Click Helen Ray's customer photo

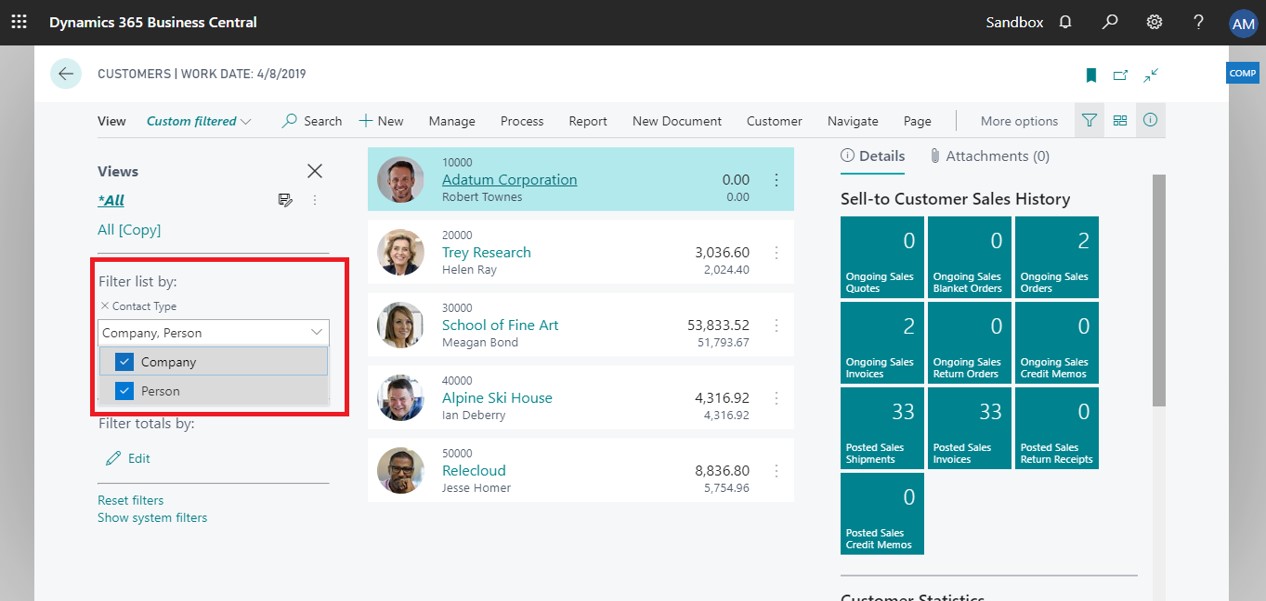(401, 253)
